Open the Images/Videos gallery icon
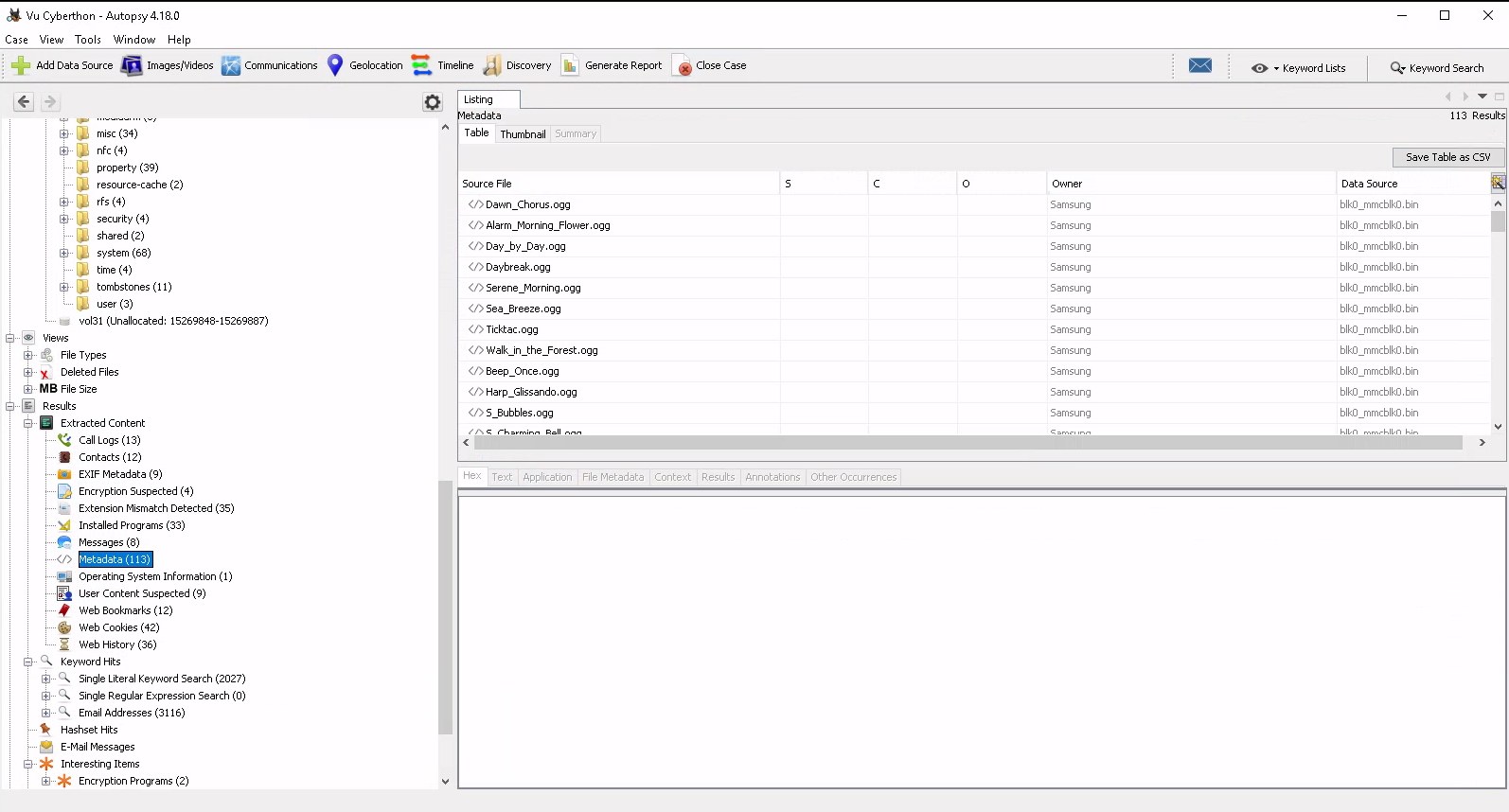Screen dimensions: 1509x812 [132, 65]
